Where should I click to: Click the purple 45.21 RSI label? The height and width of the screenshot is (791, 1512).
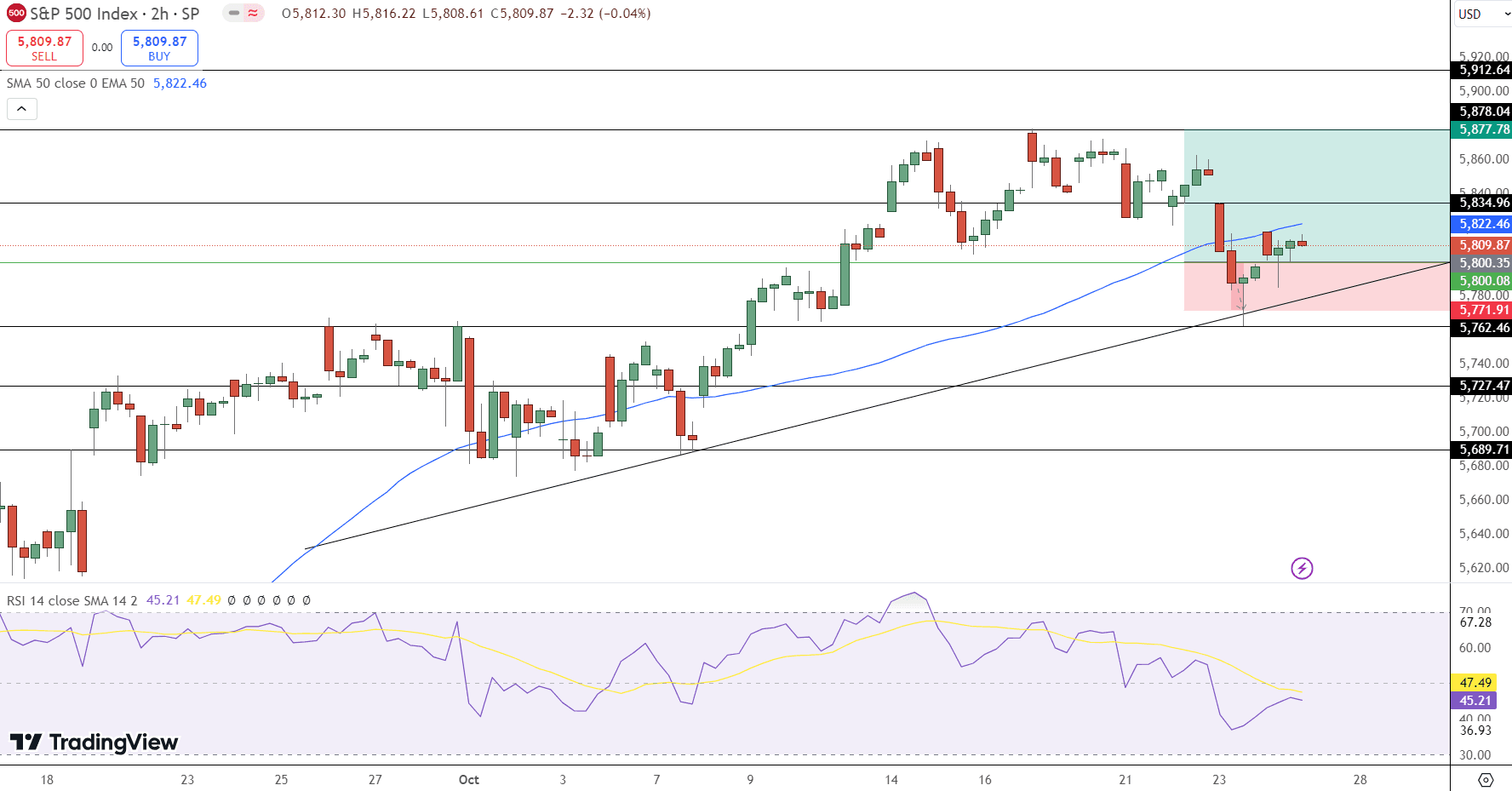1475,701
